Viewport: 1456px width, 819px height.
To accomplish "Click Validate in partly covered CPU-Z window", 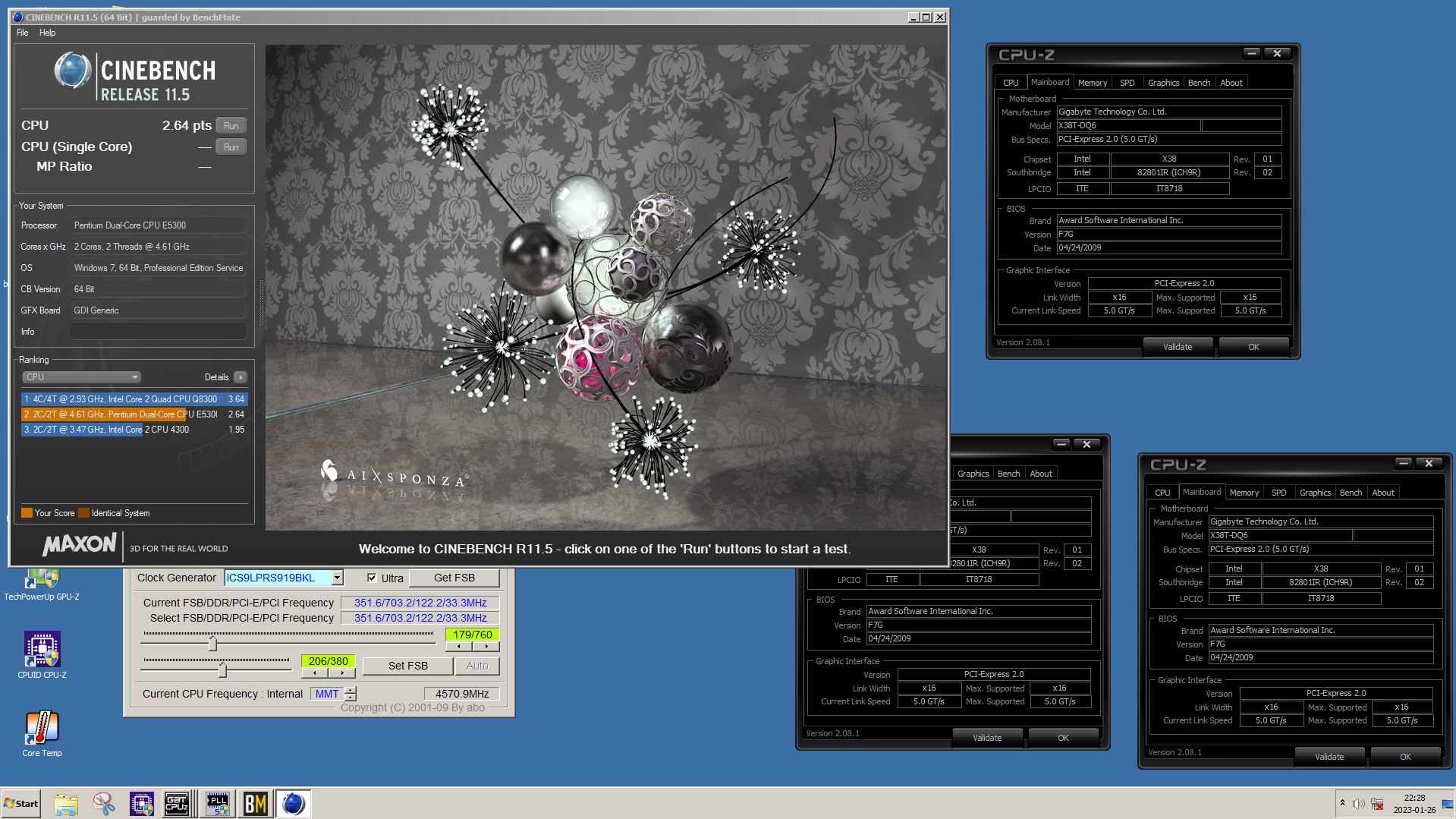I will [987, 738].
